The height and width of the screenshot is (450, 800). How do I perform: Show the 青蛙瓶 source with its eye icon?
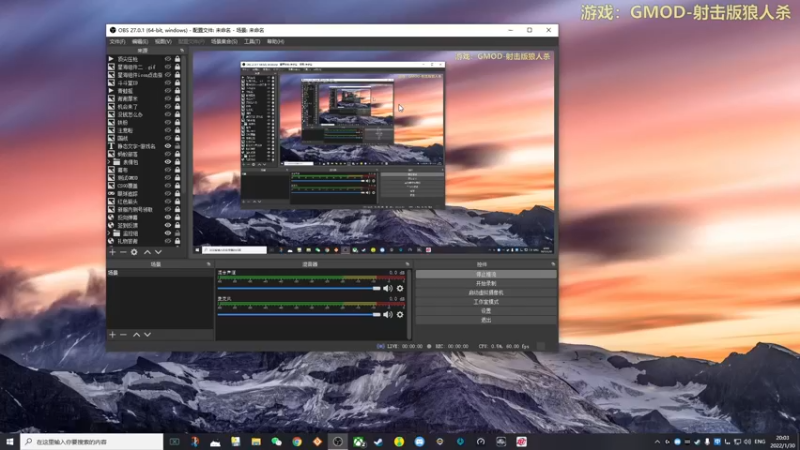168,90
